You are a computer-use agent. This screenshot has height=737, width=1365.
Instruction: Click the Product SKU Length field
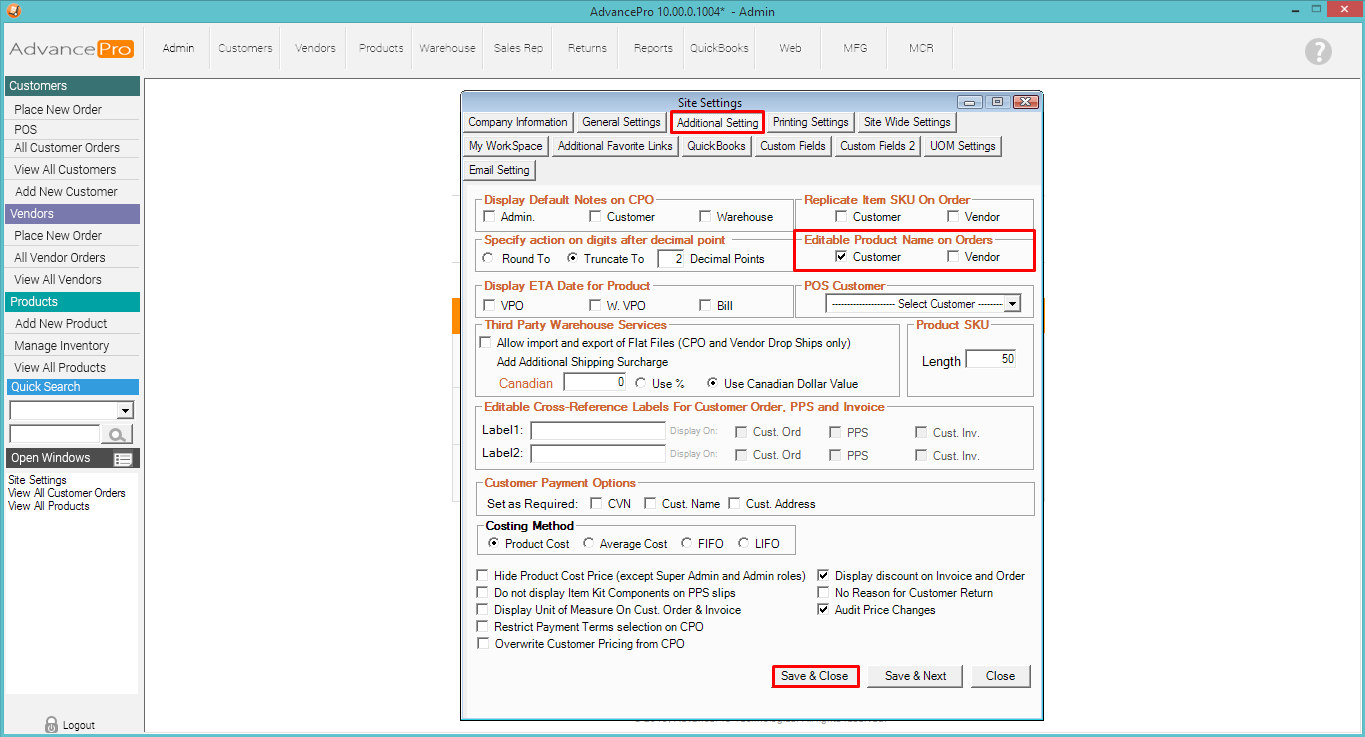(990, 360)
